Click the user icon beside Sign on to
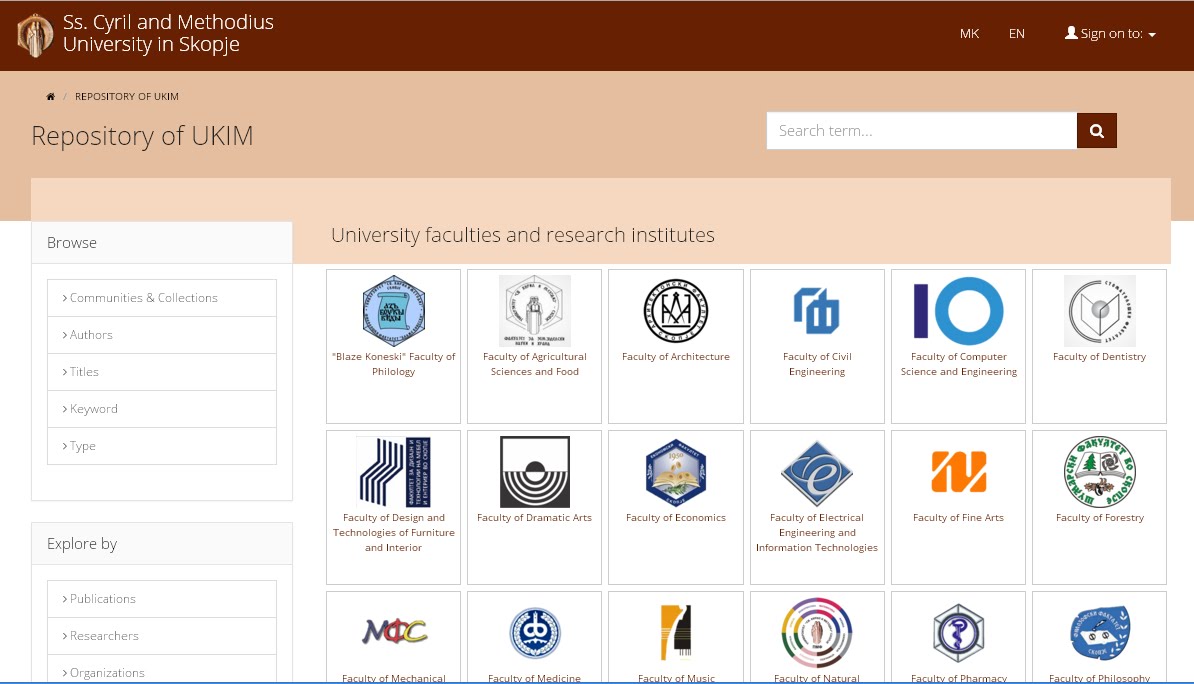 (x=1071, y=33)
